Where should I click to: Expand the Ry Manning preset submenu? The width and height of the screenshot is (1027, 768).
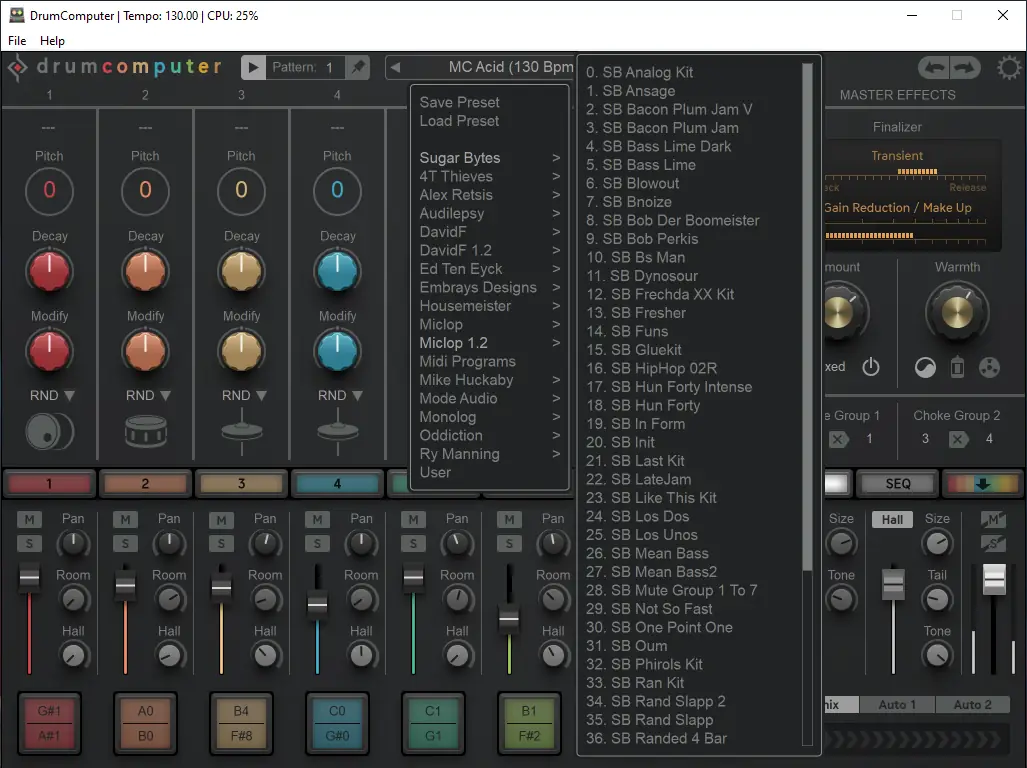coord(489,454)
